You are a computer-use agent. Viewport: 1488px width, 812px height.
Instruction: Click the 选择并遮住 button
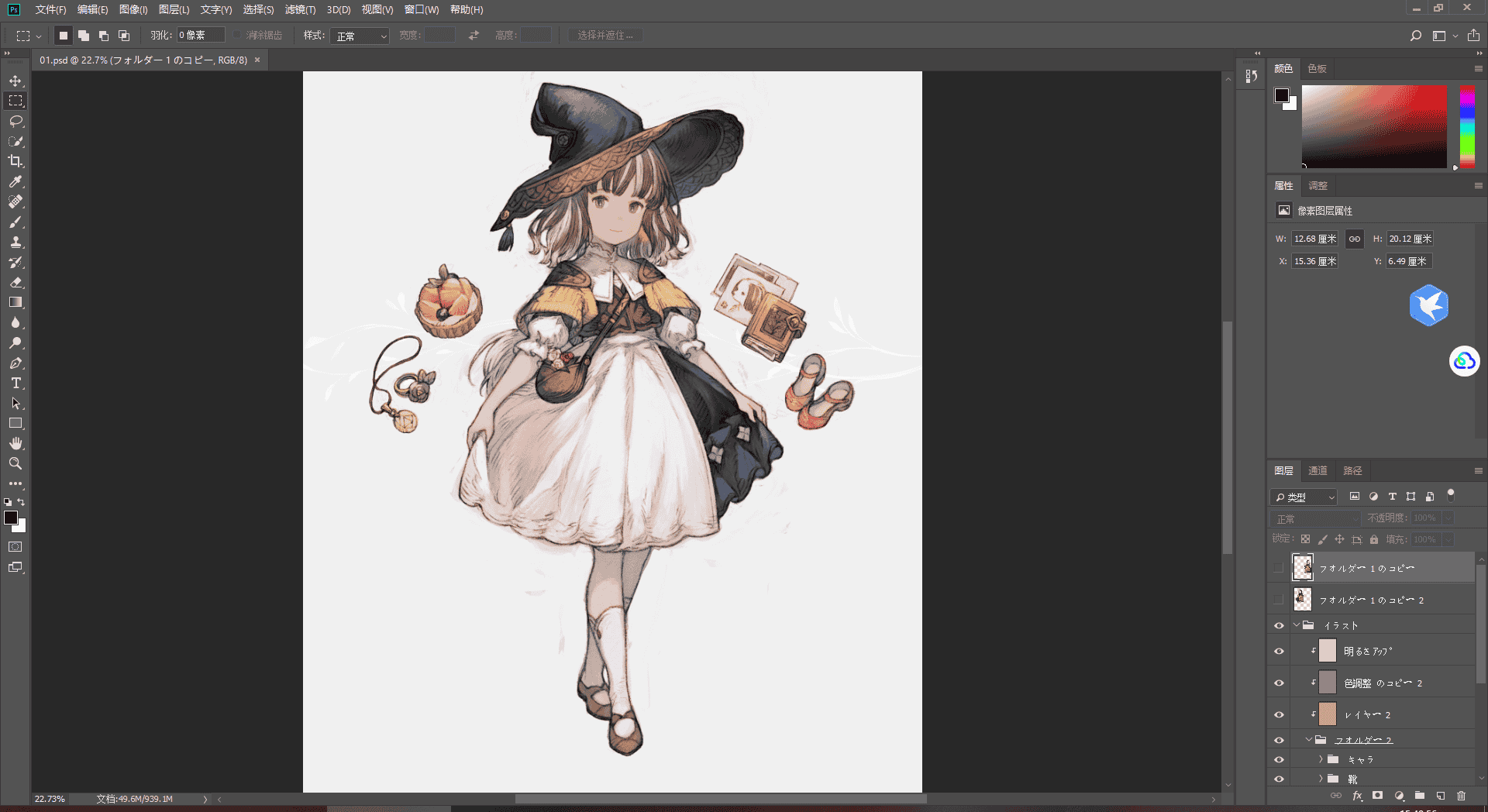605,36
